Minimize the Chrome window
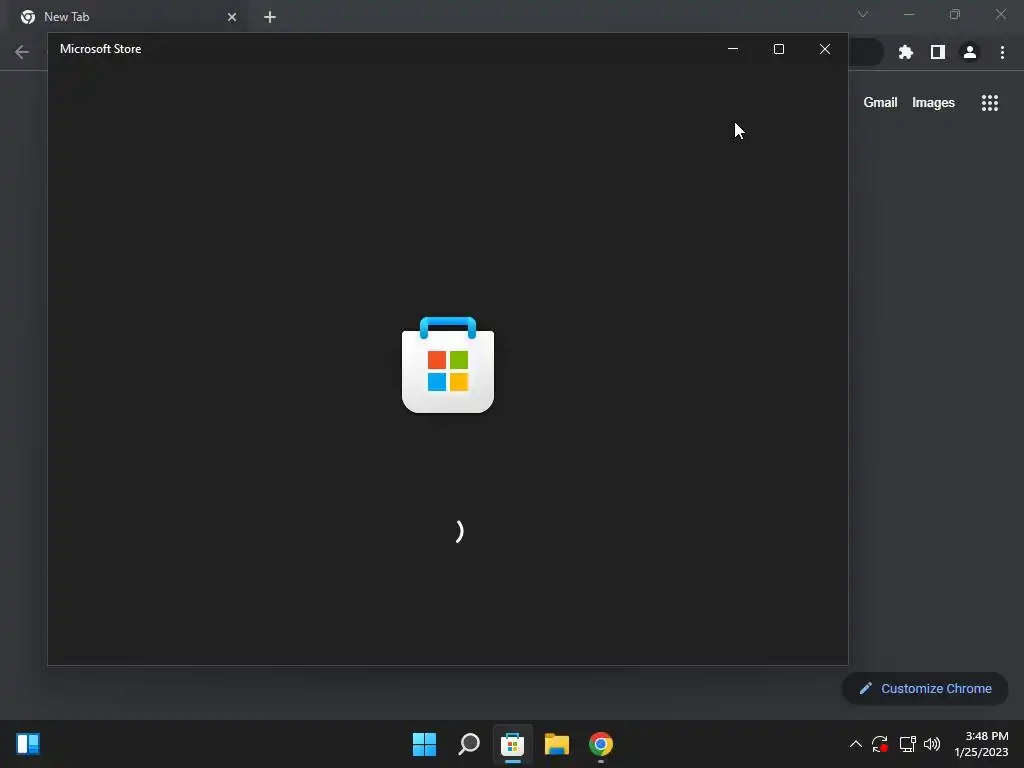The height and width of the screenshot is (768, 1024). [909, 14]
